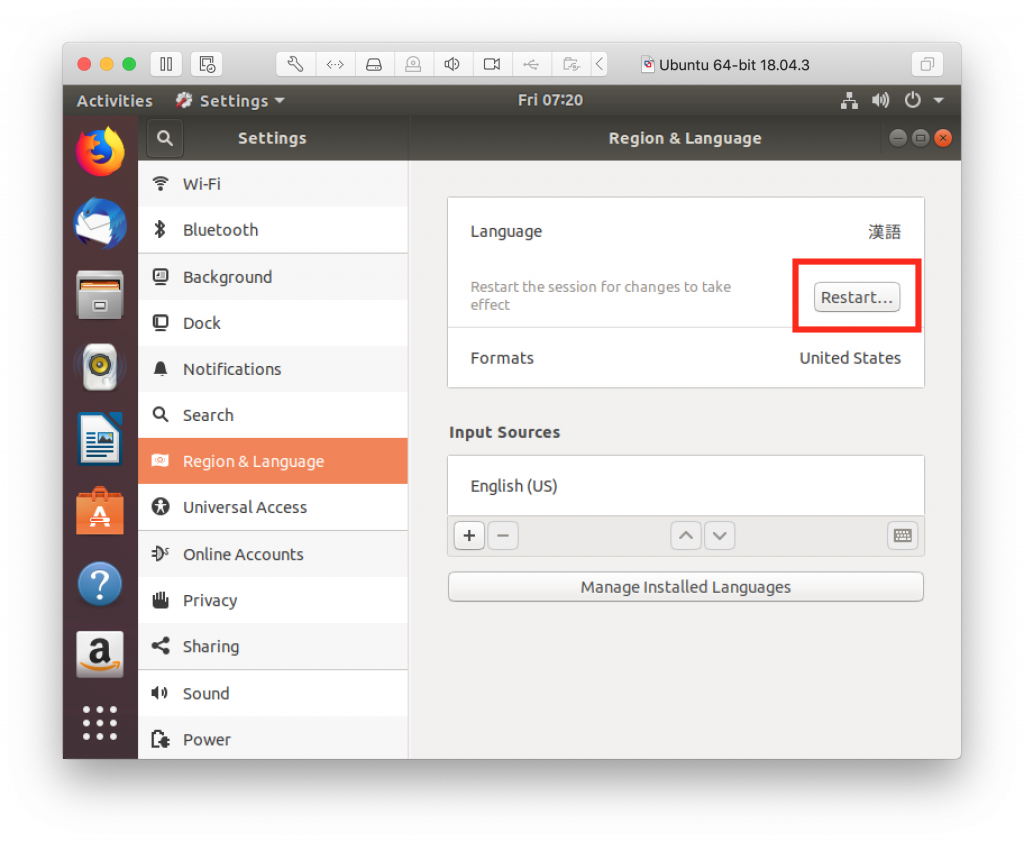This screenshot has height=842, width=1024.
Task: Select Wi-Fi in settings sidebar
Action: tap(273, 184)
